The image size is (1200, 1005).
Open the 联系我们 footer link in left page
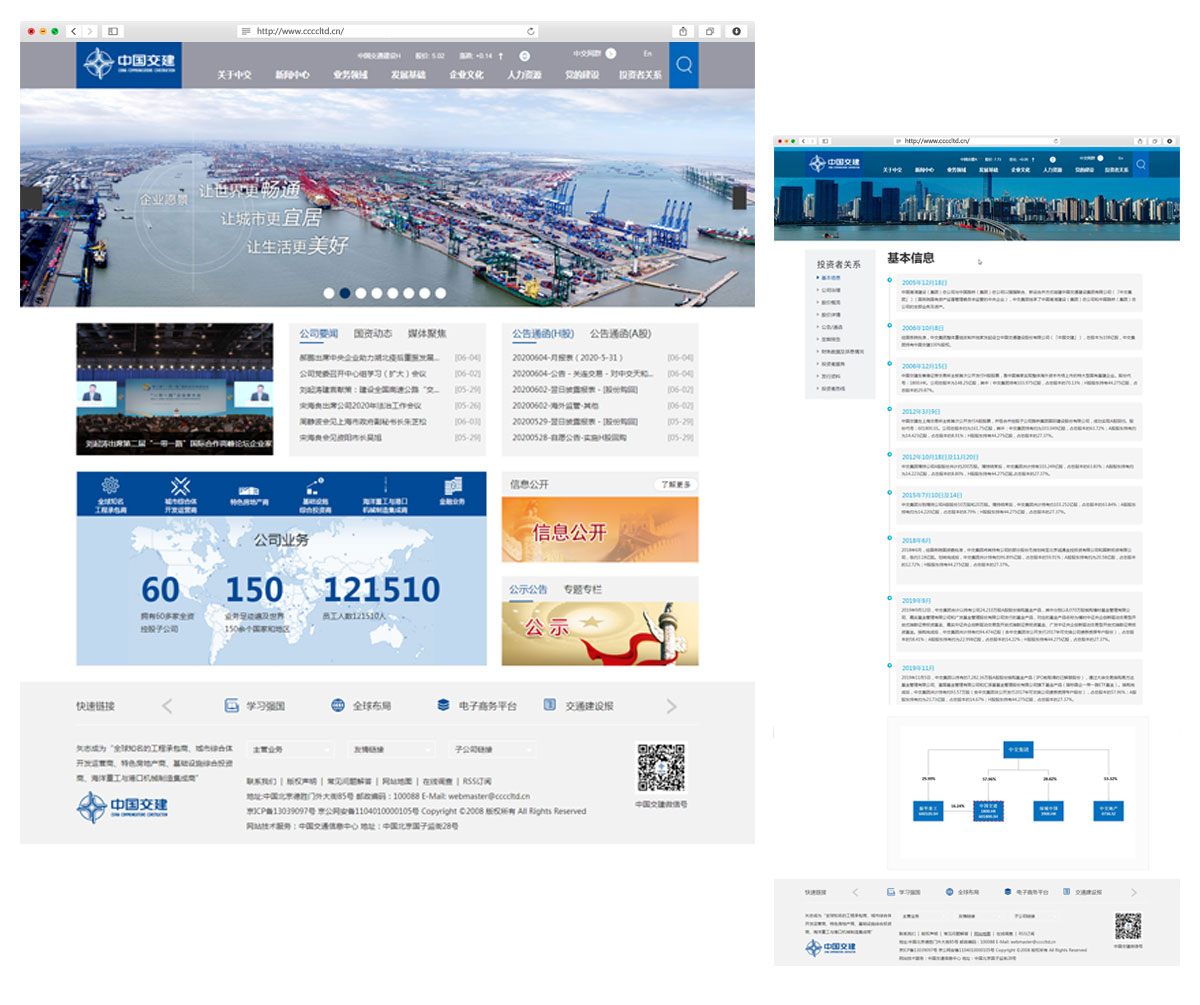pos(261,780)
